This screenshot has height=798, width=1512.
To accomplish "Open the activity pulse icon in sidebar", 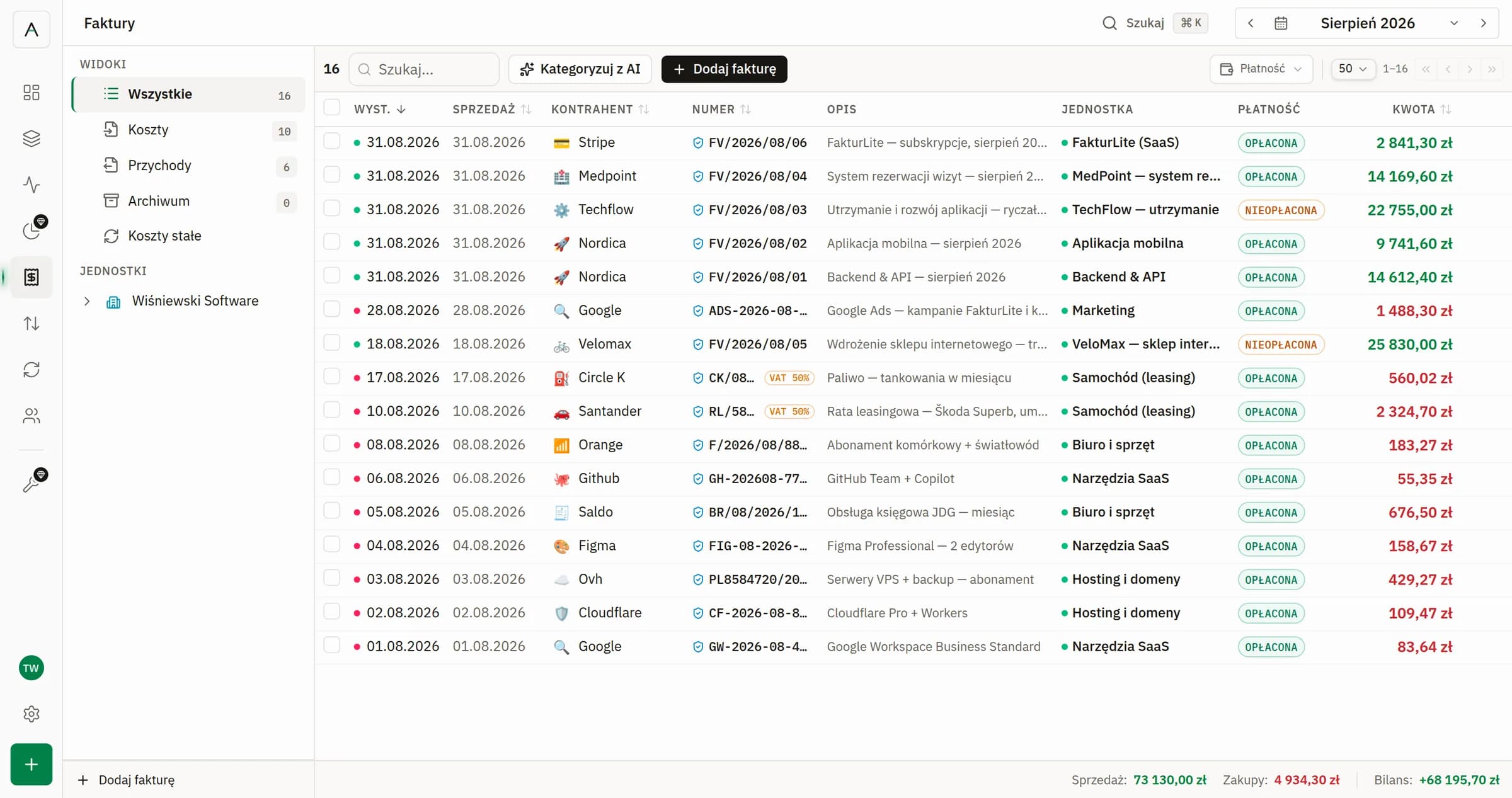I will [x=31, y=185].
